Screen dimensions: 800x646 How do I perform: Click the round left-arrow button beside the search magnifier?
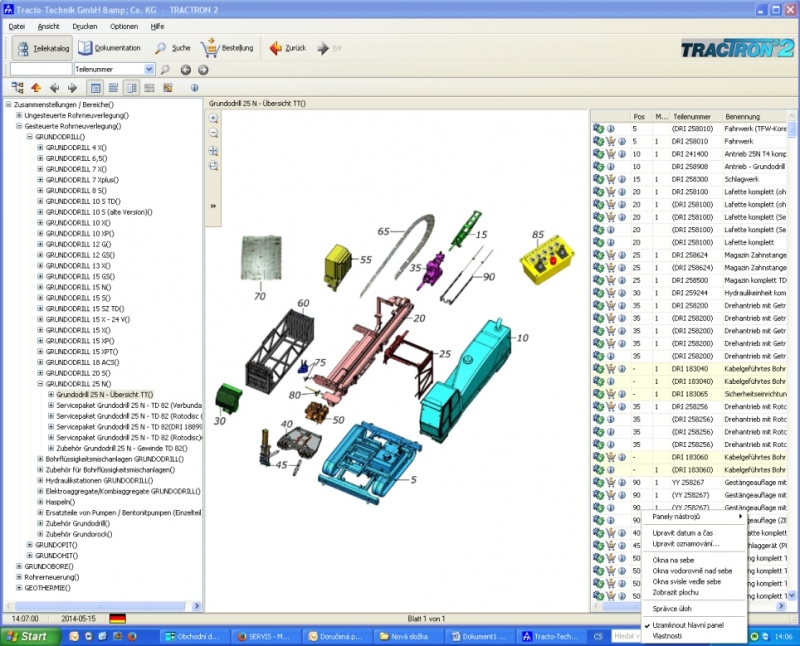(x=186, y=70)
